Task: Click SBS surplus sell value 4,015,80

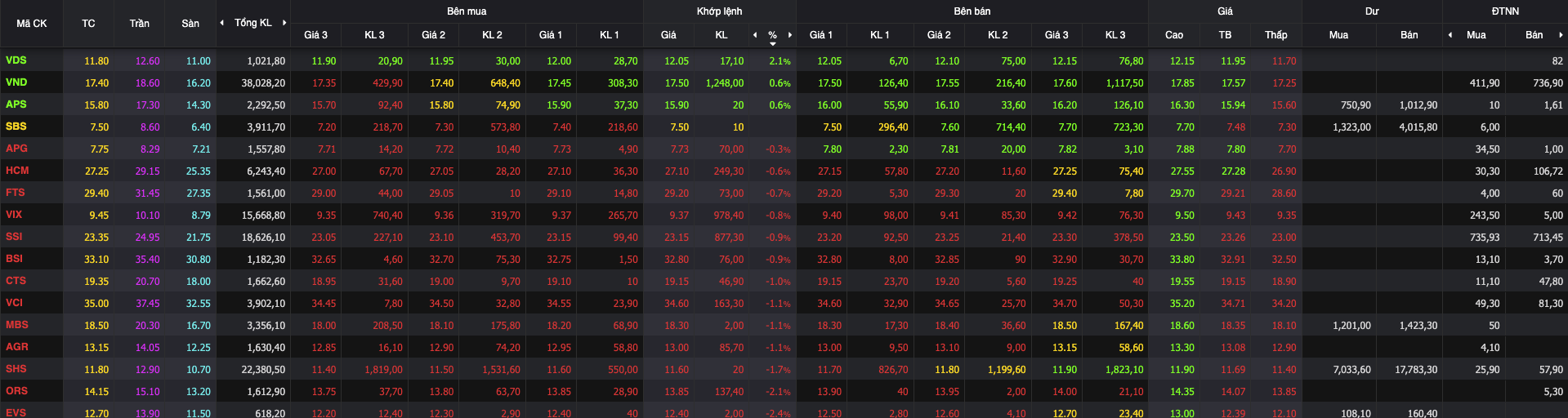Action: pyautogui.click(x=1418, y=127)
